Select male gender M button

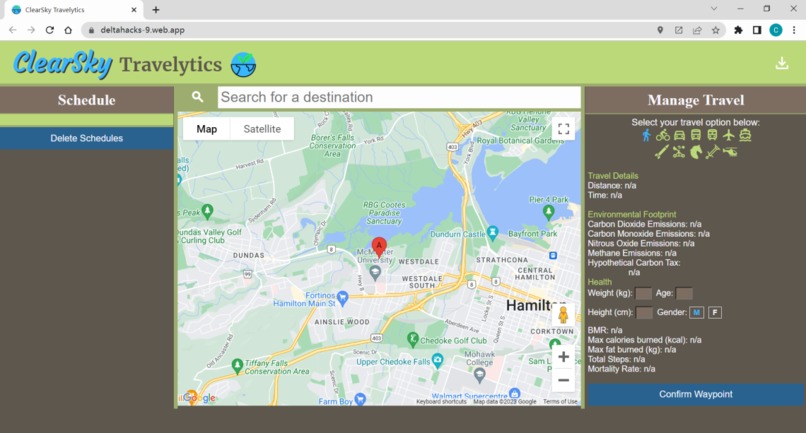click(x=696, y=312)
